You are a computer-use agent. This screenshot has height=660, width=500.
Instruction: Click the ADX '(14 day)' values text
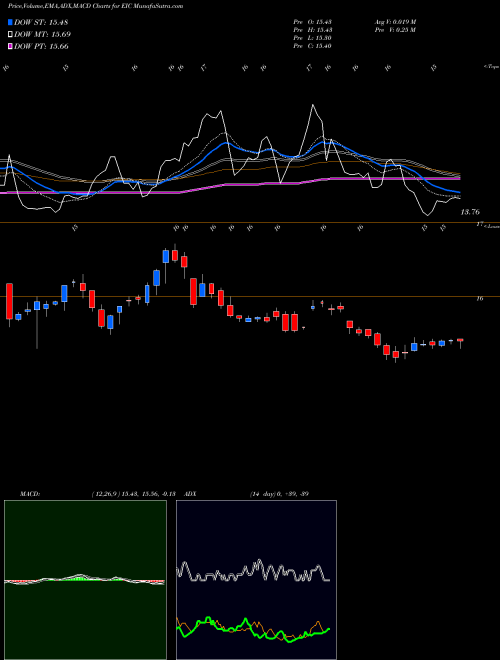[x=279, y=494]
